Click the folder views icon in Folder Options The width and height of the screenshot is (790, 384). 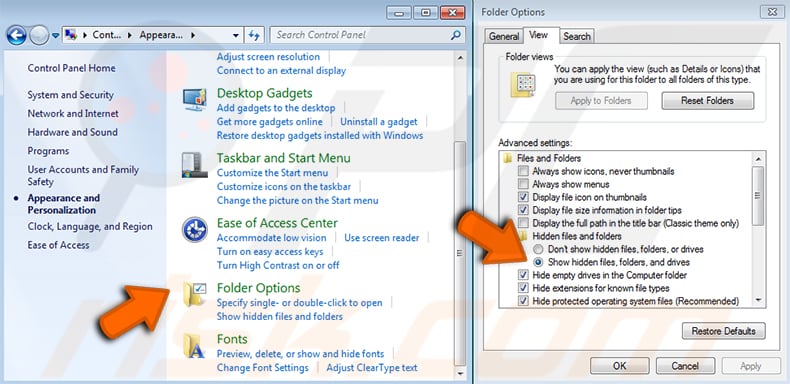[523, 84]
